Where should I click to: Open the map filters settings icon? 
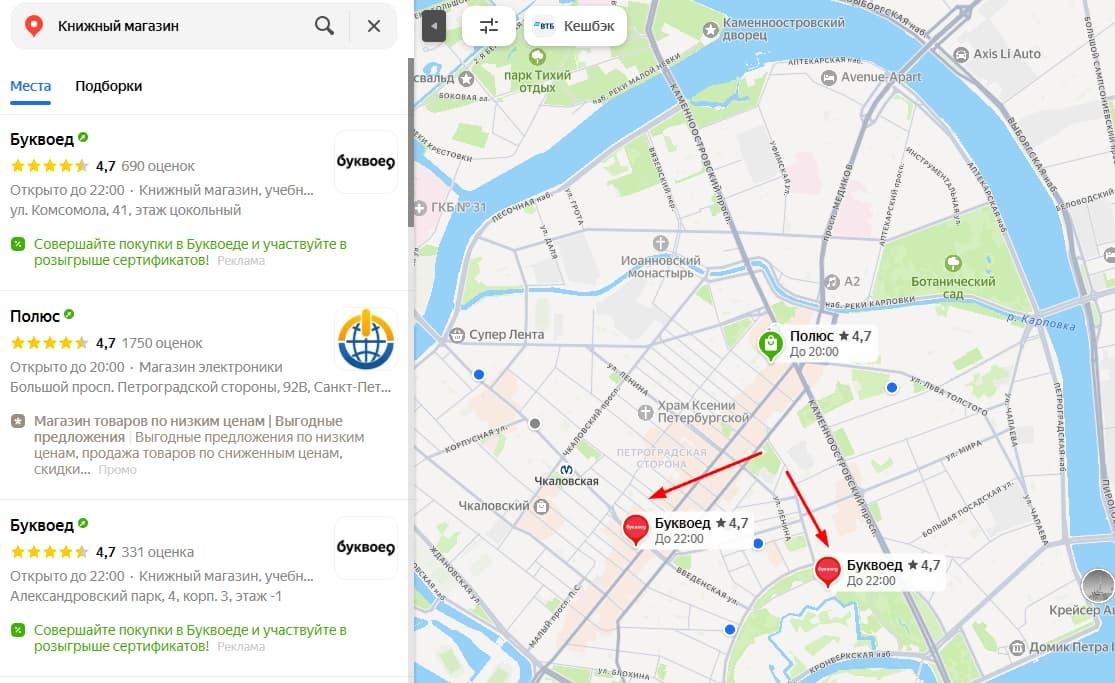[x=489, y=26]
